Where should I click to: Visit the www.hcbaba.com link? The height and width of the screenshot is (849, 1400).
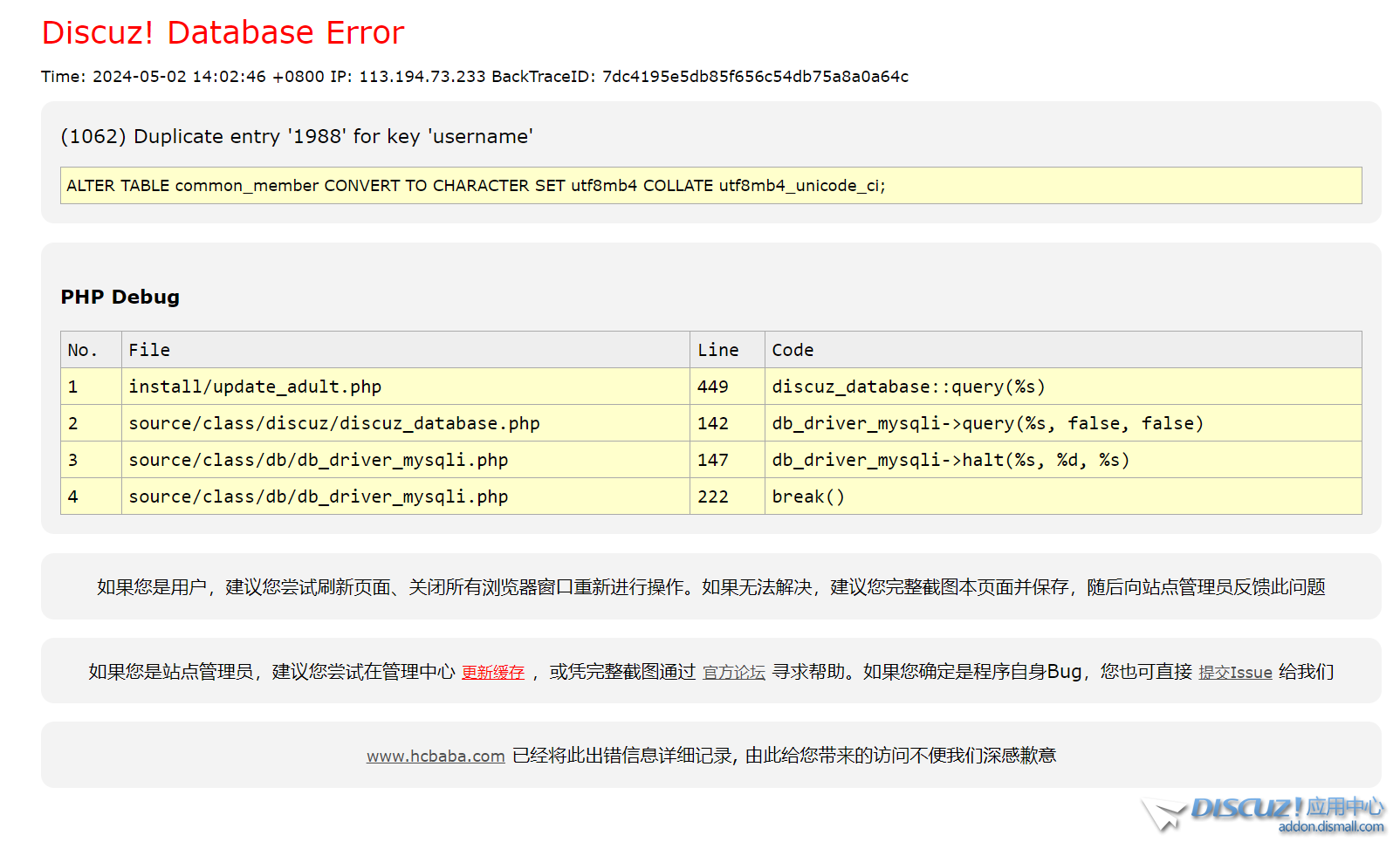point(436,756)
